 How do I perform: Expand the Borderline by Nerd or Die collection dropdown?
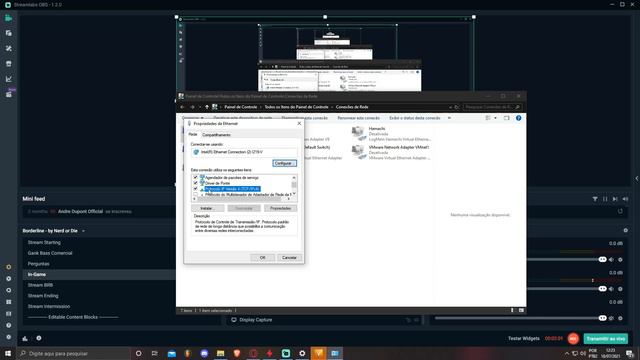83,231
